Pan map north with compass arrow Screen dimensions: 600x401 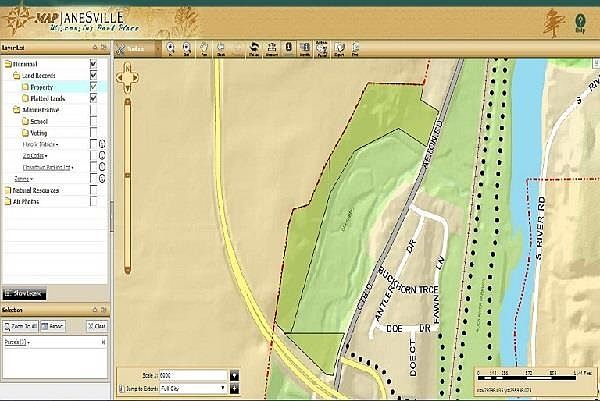128,68
